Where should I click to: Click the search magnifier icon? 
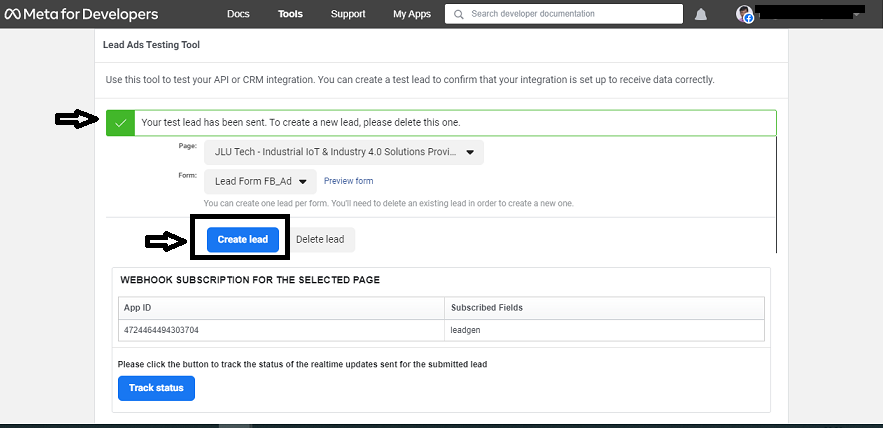(x=458, y=14)
